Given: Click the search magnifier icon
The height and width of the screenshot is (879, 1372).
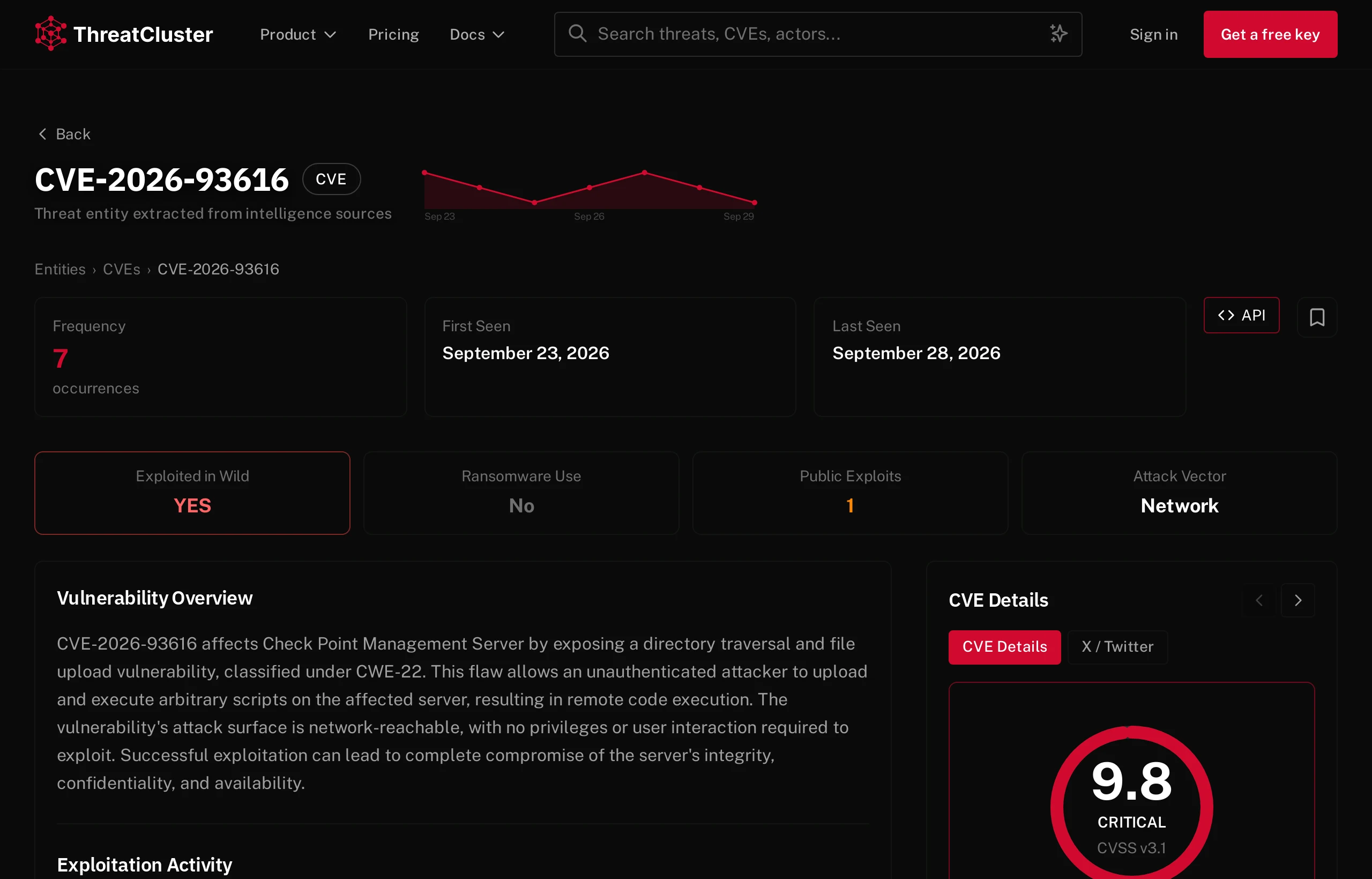Looking at the screenshot, I should (x=578, y=33).
